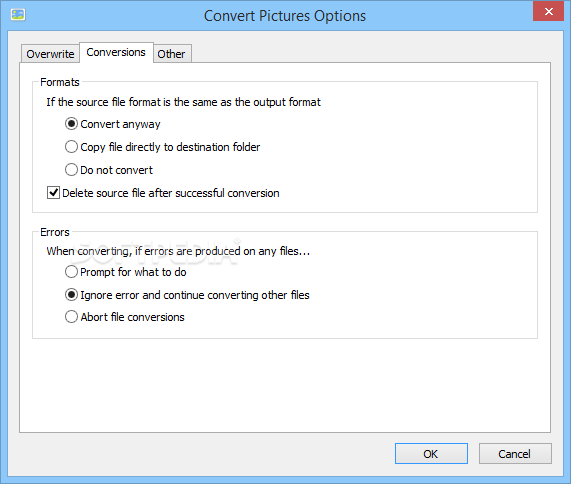Click the empty area below Errors group
The width and height of the screenshot is (571, 484).
coord(285,385)
